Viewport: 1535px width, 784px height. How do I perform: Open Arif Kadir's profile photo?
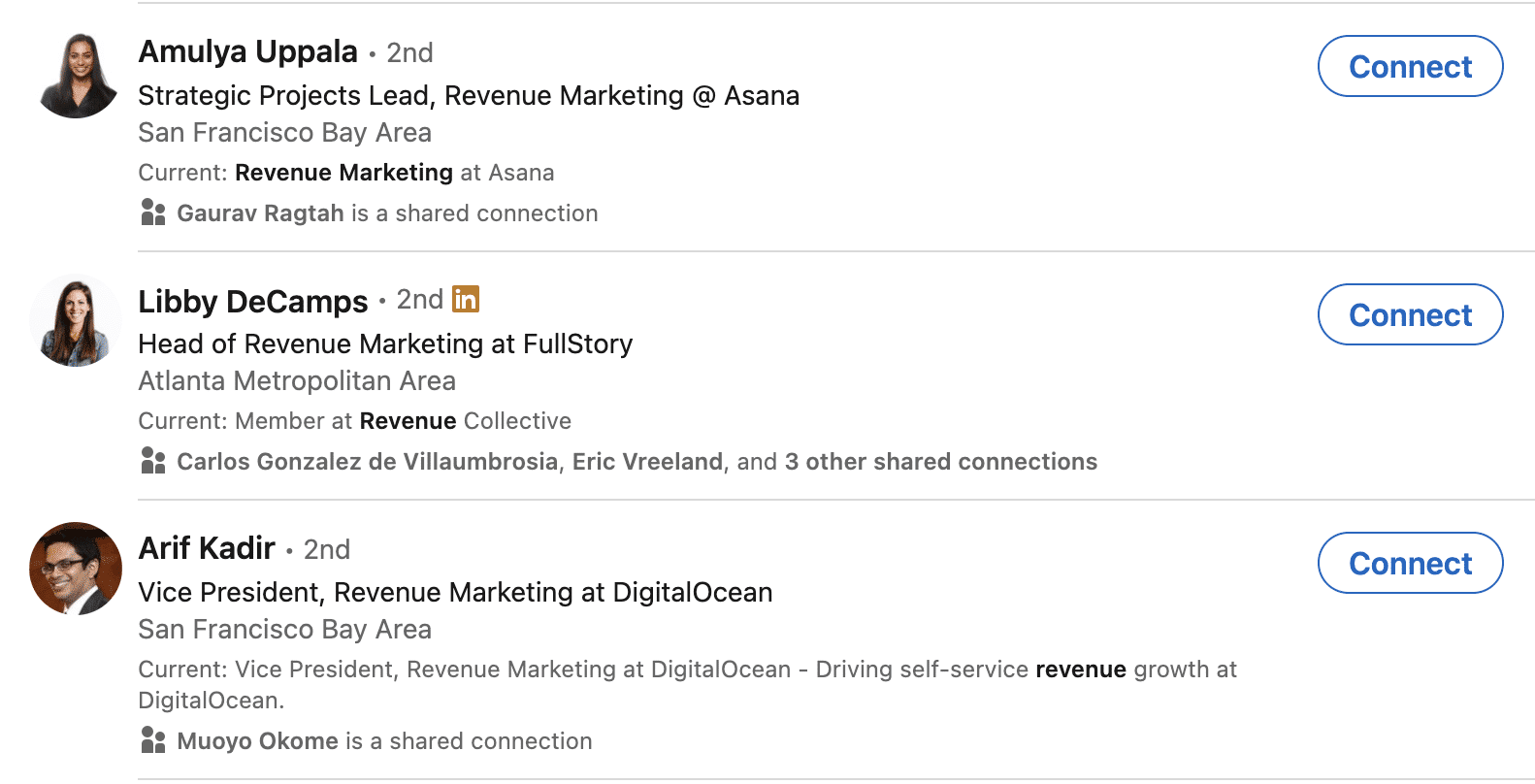[77, 569]
